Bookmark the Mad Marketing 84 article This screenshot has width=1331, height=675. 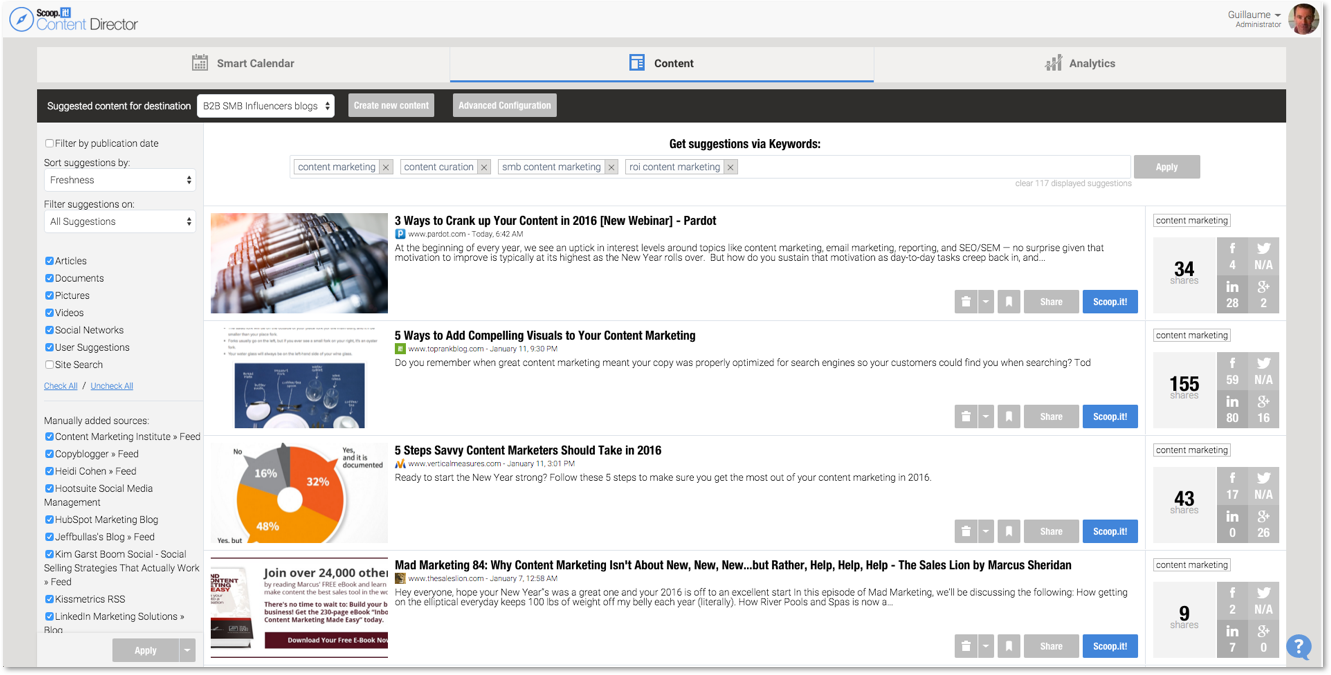point(1009,647)
